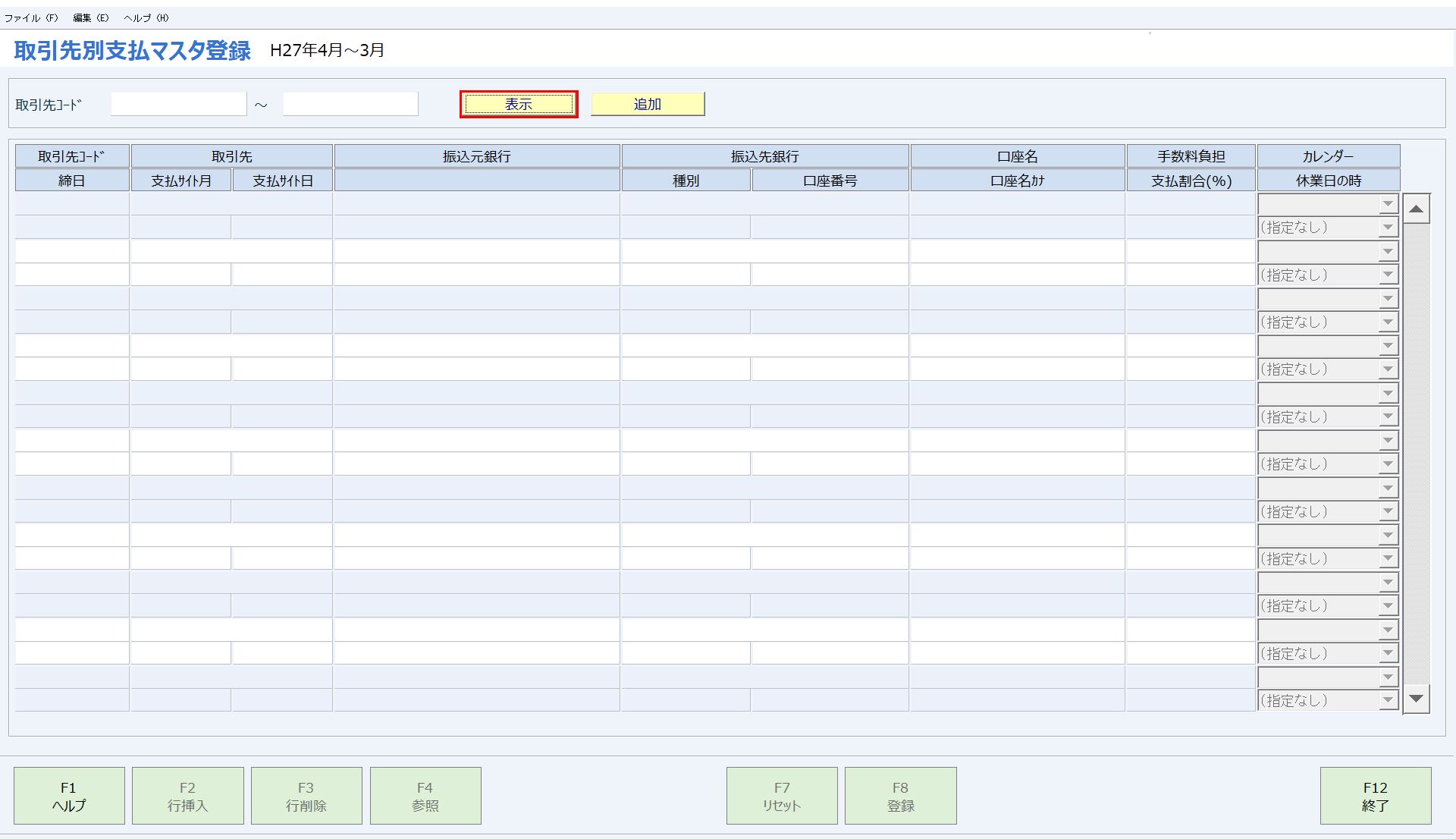Click the F7 リセット function button

tap(782, 796)
